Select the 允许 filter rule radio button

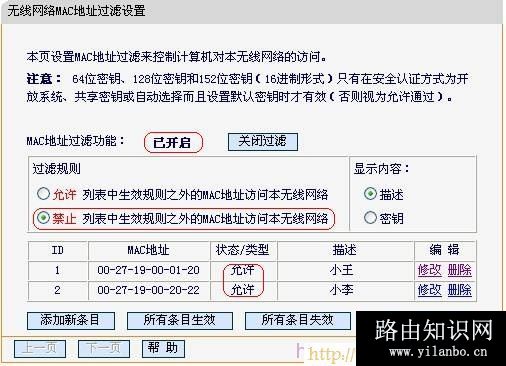tap(43, 194)
